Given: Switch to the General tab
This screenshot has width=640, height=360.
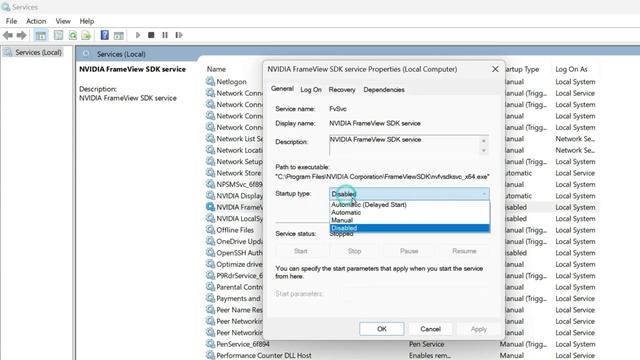Looking at the screenshot, I should [x=282, y=89].
